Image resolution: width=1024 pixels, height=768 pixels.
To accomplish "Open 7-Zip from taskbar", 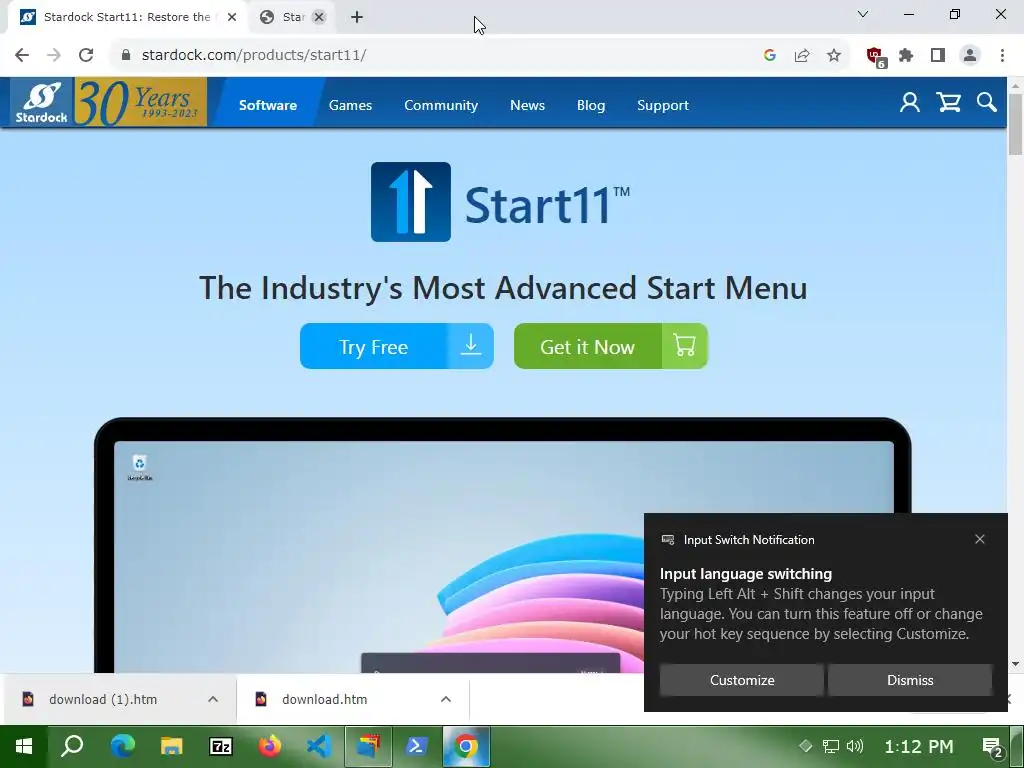I will [x=221, y=746].
